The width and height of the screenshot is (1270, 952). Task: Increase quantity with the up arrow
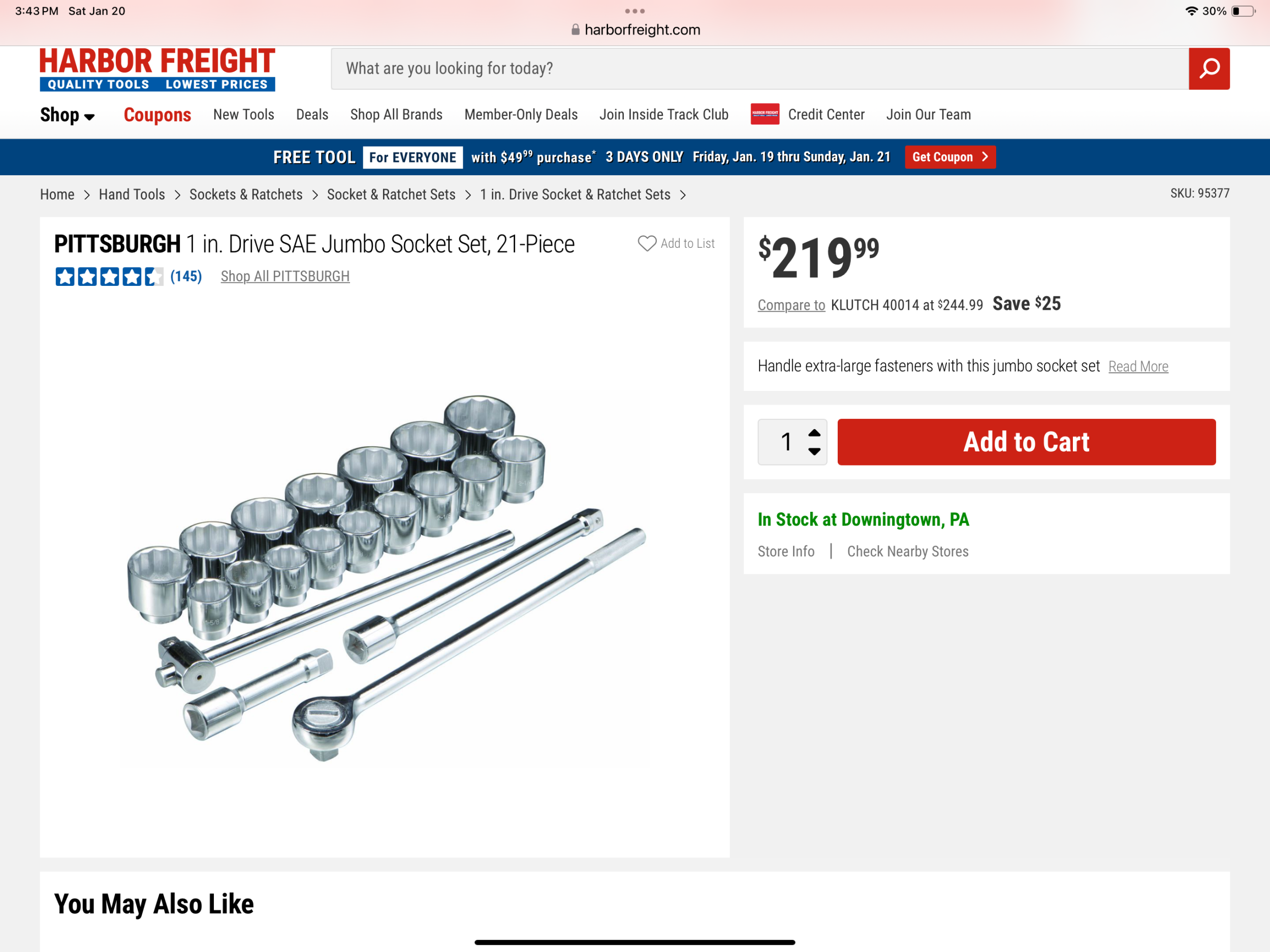(x=814, y=433)
